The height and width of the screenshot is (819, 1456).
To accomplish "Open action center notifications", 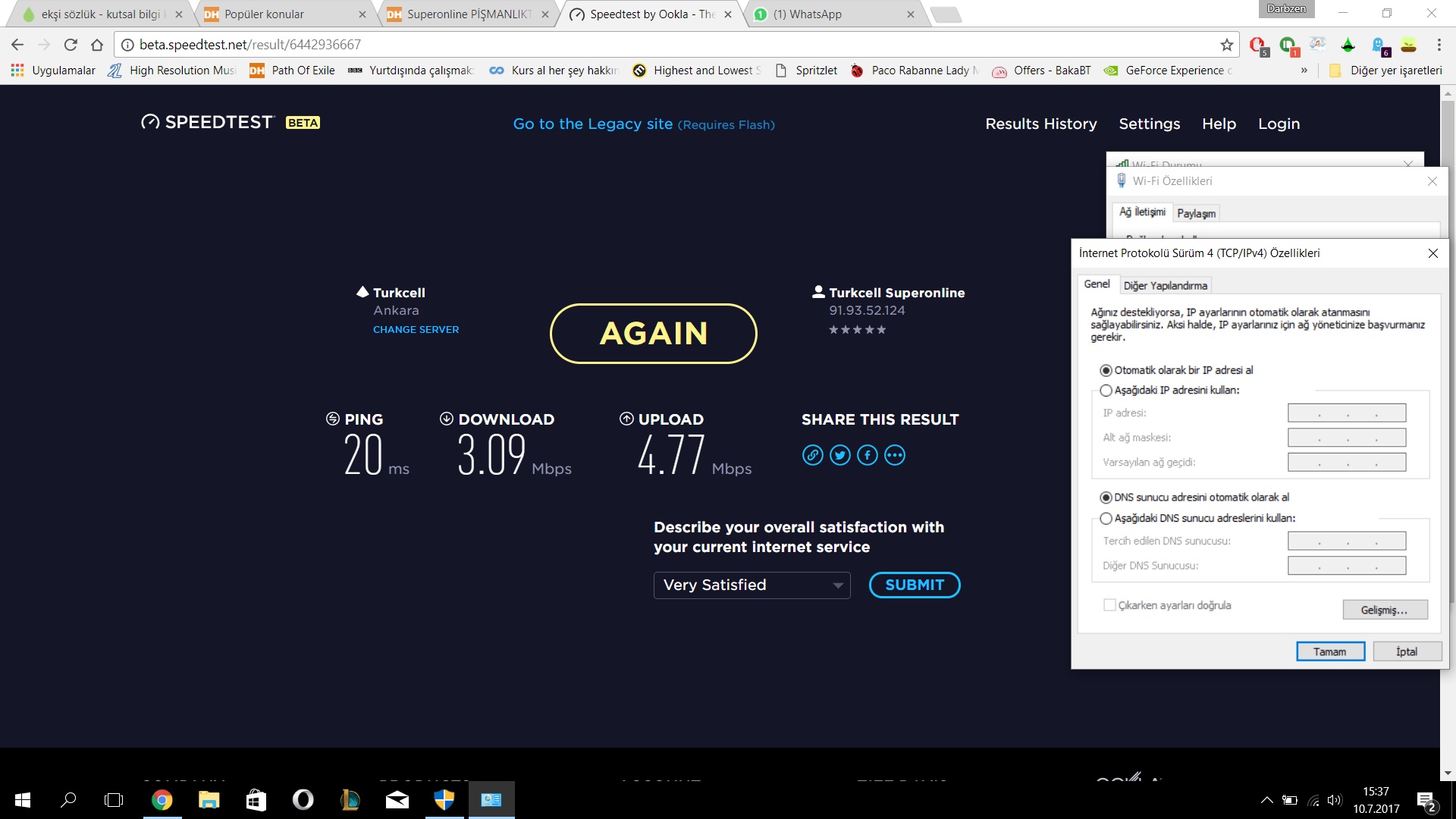I will (1426, 800).
